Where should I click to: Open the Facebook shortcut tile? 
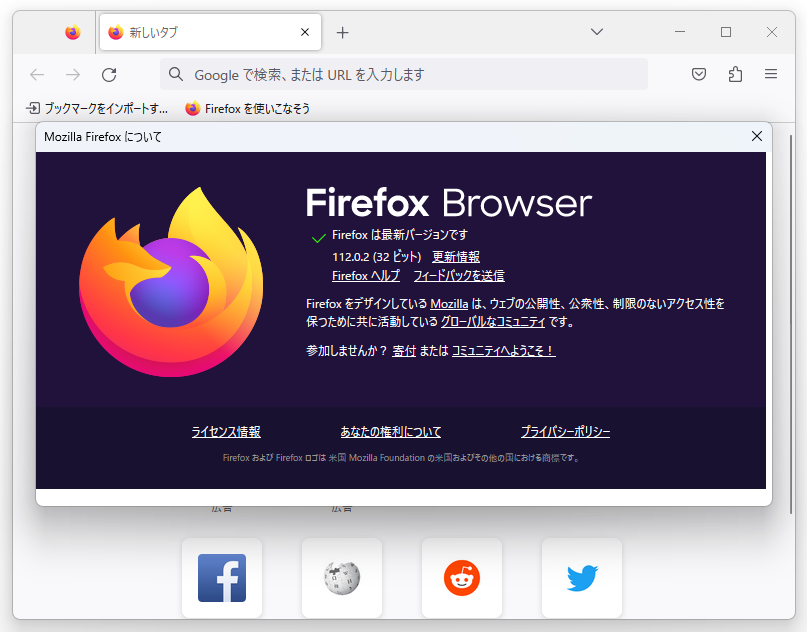pos(221,578)
